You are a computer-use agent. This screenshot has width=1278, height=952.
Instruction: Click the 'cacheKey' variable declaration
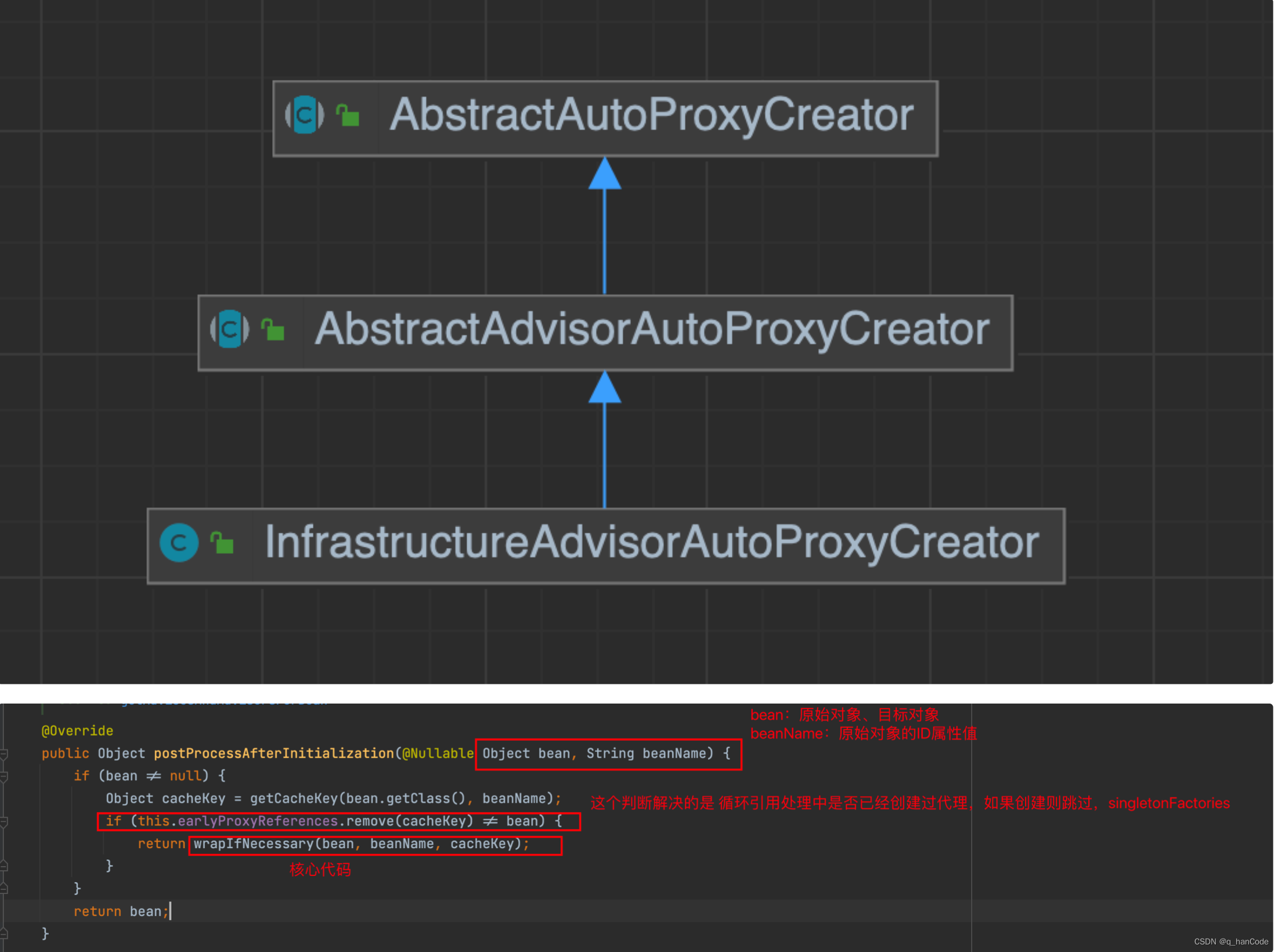(193, 799)
